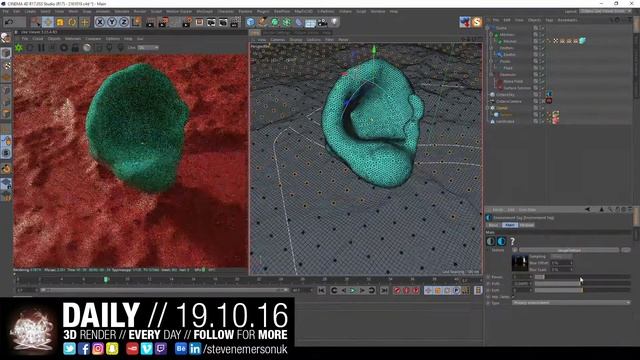Screen dimensions: 640x360
Task: Select the Live Selection tool
Action: pos(36,22)
